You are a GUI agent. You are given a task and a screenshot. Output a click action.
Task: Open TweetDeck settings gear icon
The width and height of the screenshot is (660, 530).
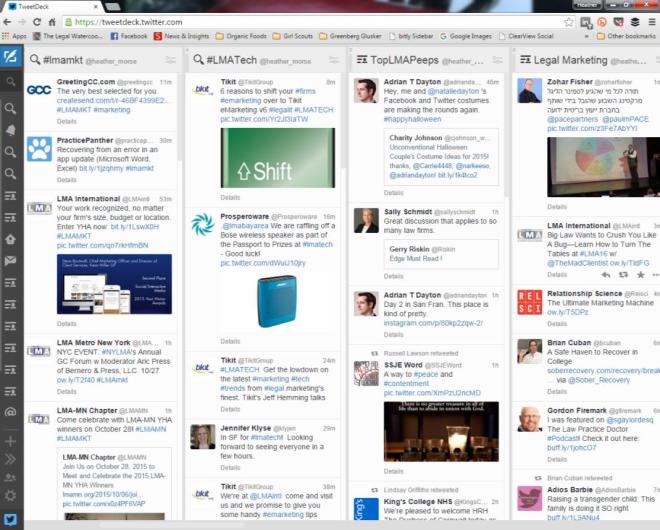(x=11, y=495)
